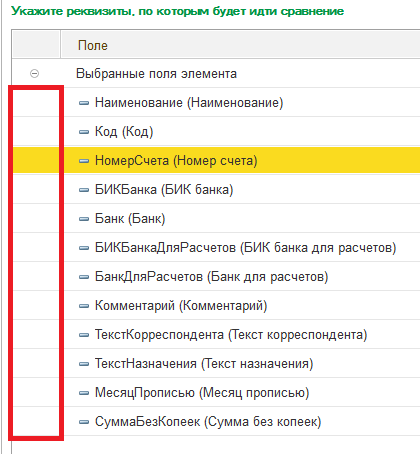Collapse the Выбранные поля элемента group

pyautogui.click(x=34, y=73)
